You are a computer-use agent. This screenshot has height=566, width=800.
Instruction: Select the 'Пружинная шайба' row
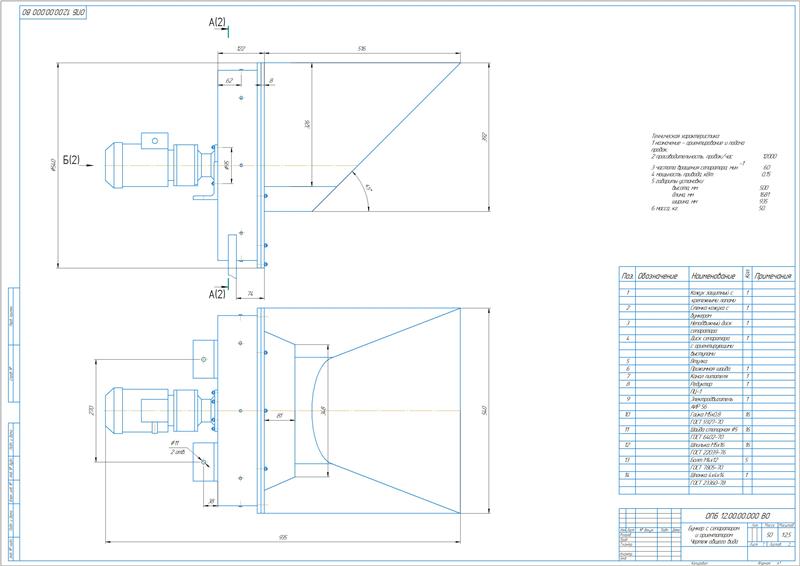pyautogui.click(x=710, y=368)
